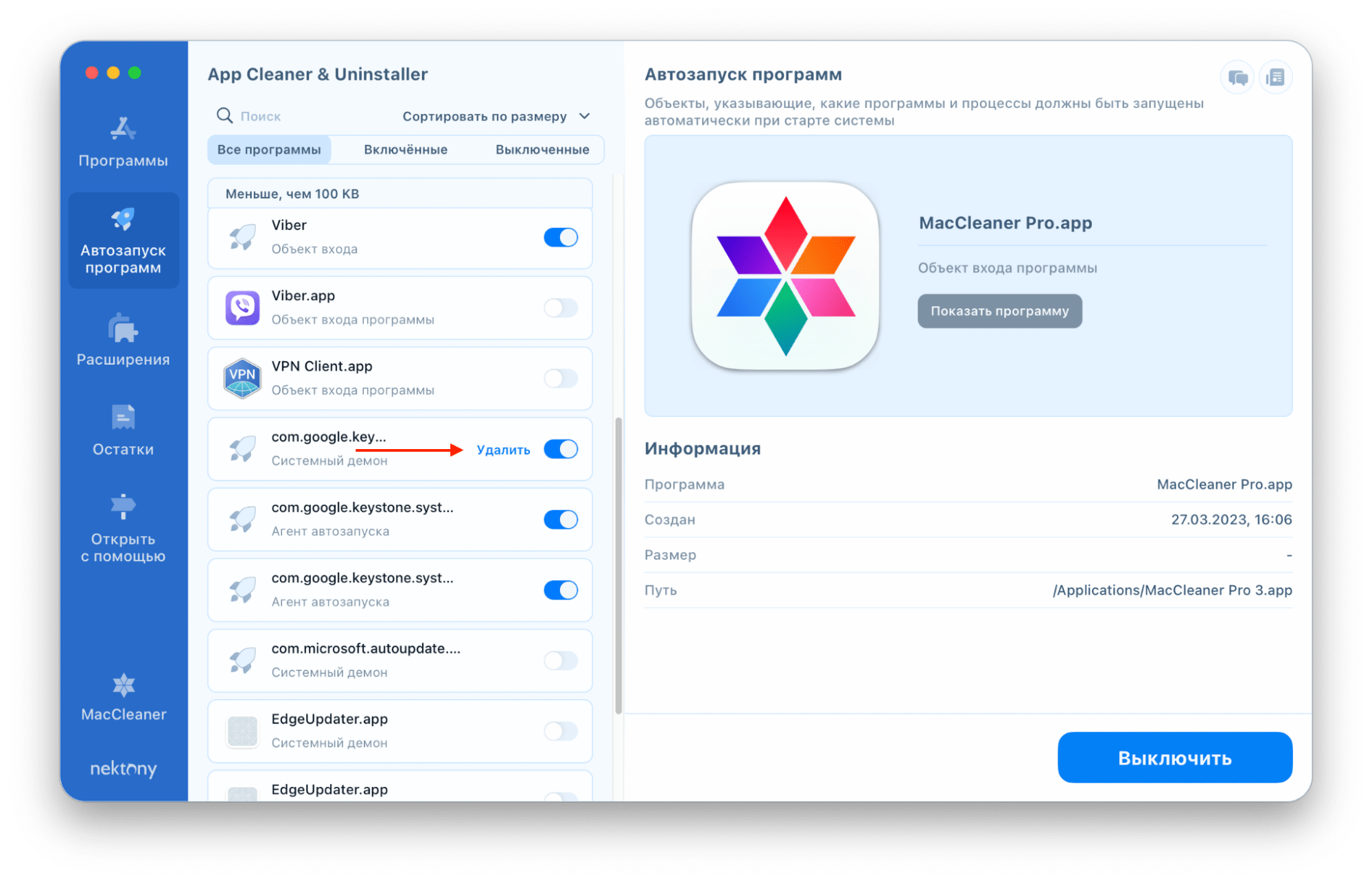Toggle off com.google.key... system daemon

coord(561,449)
